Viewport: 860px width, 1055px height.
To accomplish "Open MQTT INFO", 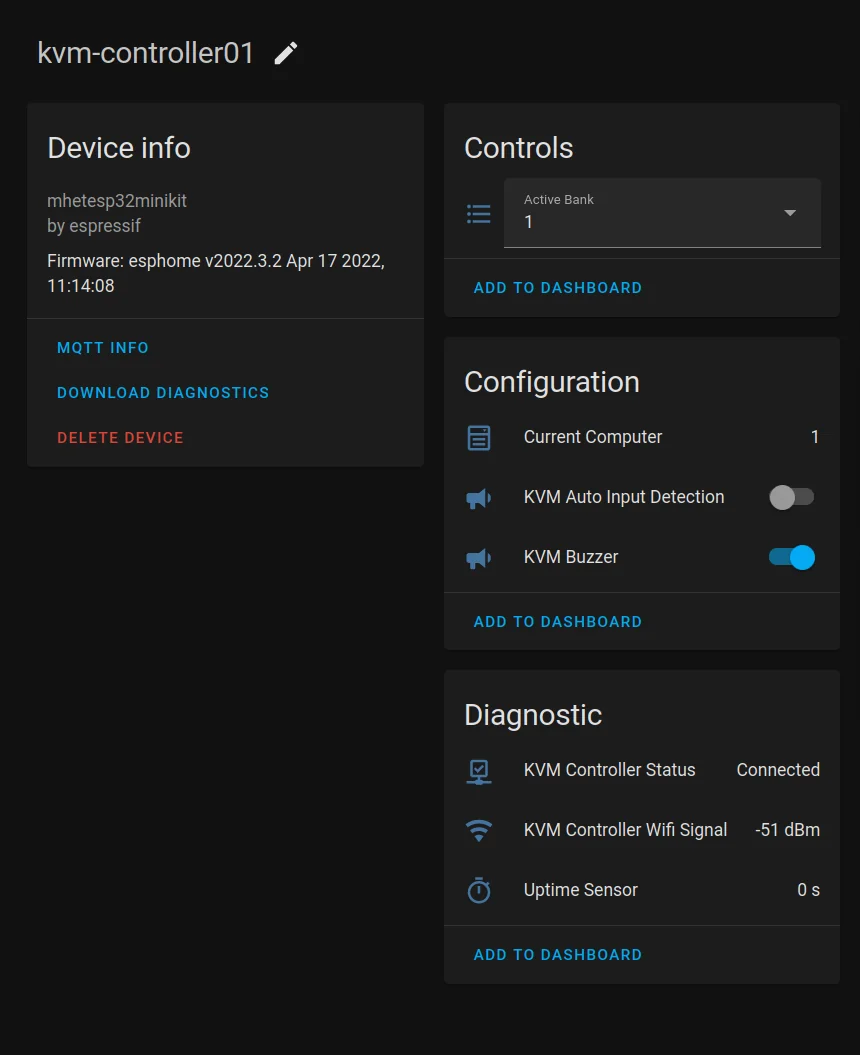I will pyautogui.click(x=103, y=348).
